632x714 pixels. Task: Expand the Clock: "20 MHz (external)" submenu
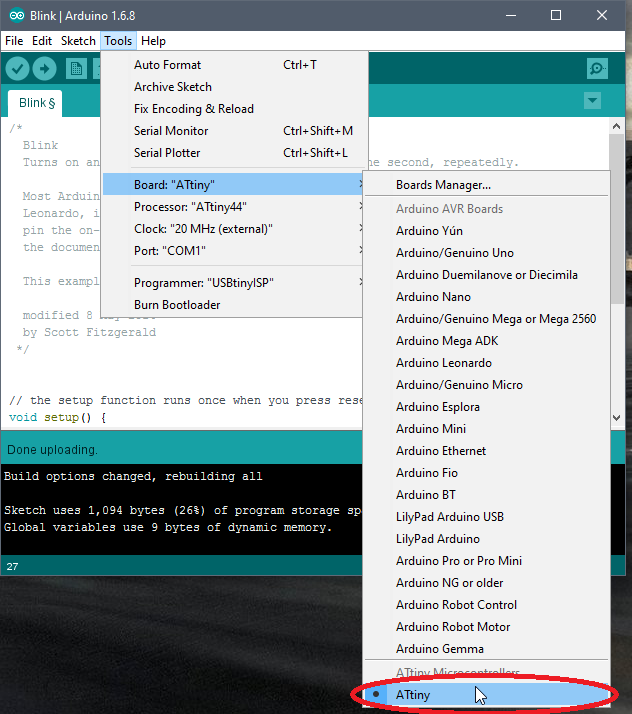[233, 229]
